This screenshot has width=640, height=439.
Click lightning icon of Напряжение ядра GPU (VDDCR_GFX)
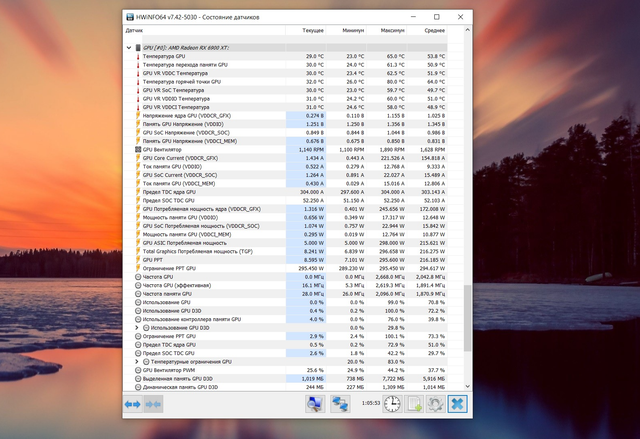138,115
